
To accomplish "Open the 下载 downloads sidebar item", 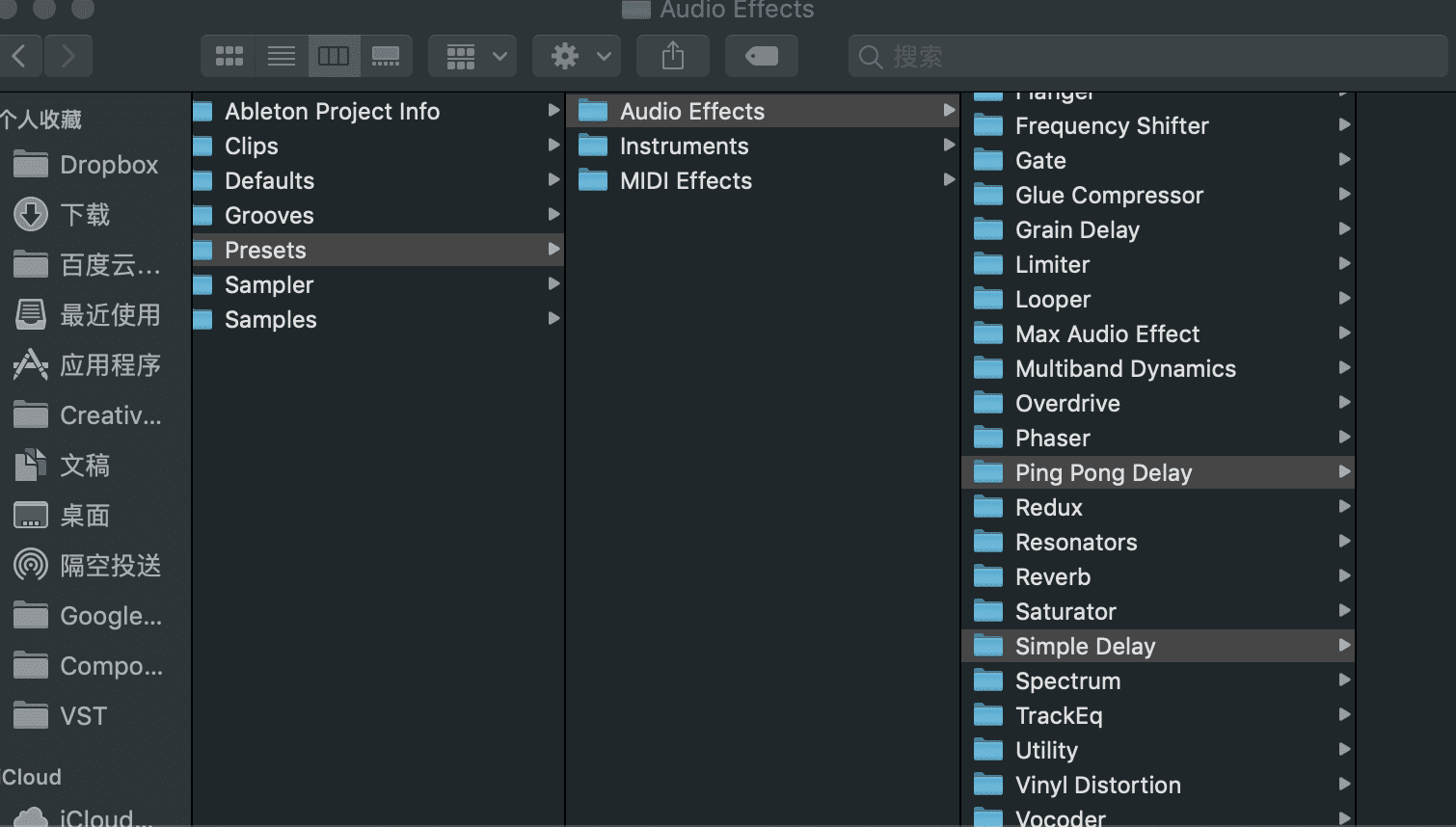I will [63, 215].
